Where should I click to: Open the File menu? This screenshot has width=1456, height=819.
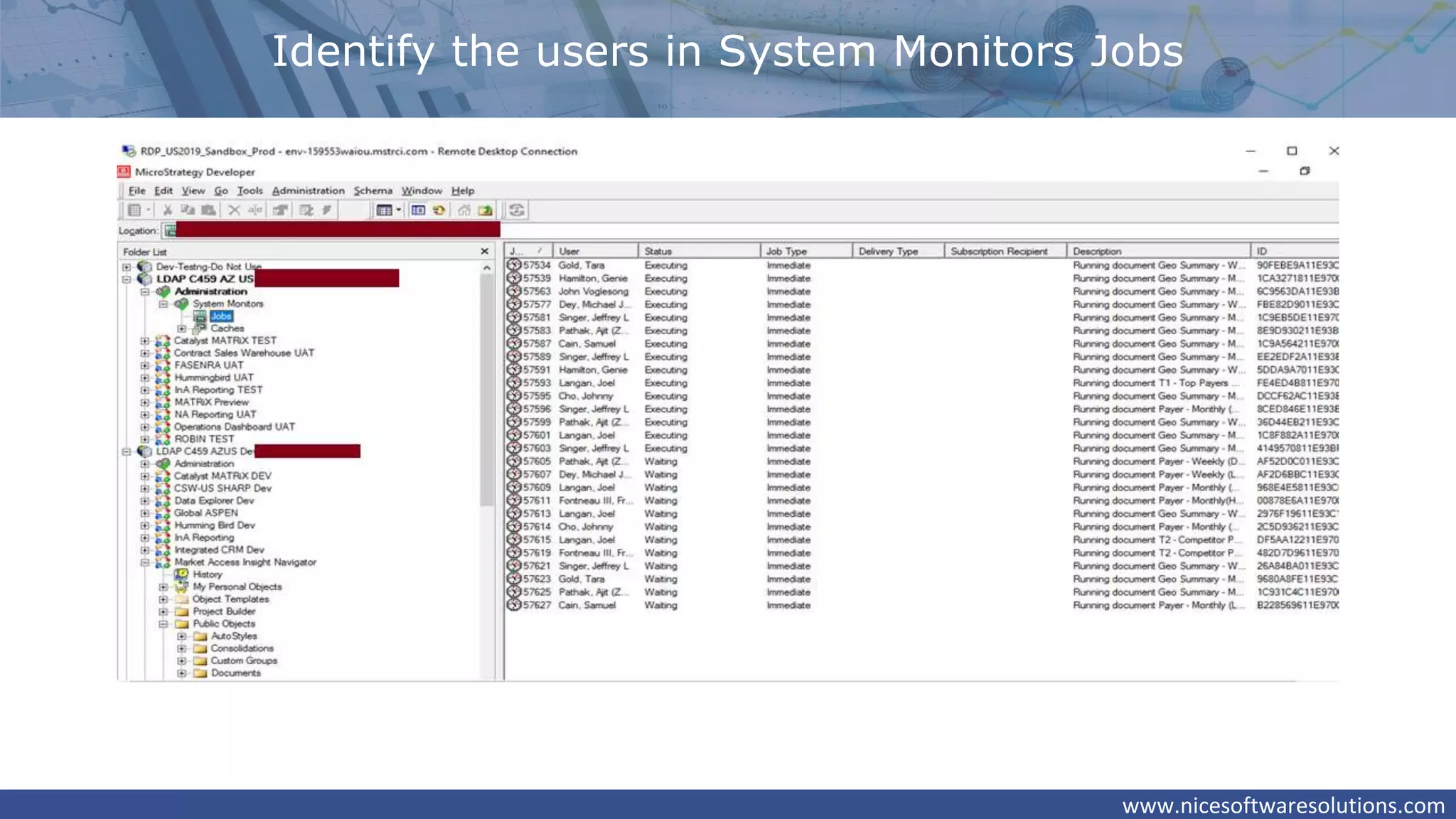(136, 191)
